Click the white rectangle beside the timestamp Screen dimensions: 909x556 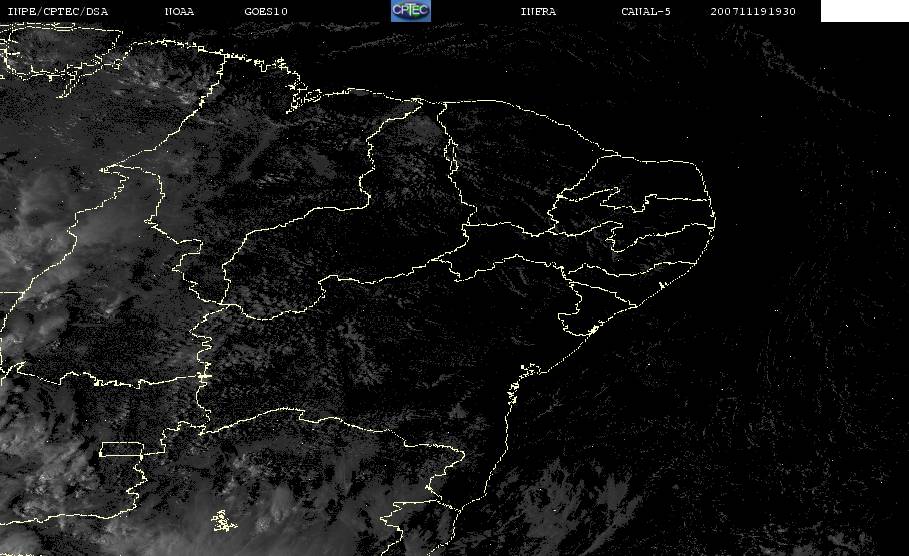click(x=864, y=11)
